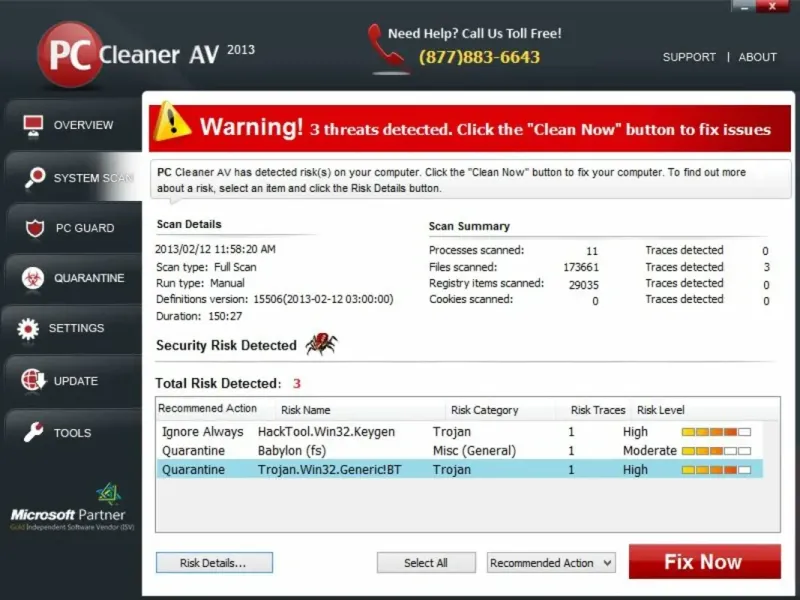Open the Update section
The image size is (800, 600).
(x=73, y=381)
